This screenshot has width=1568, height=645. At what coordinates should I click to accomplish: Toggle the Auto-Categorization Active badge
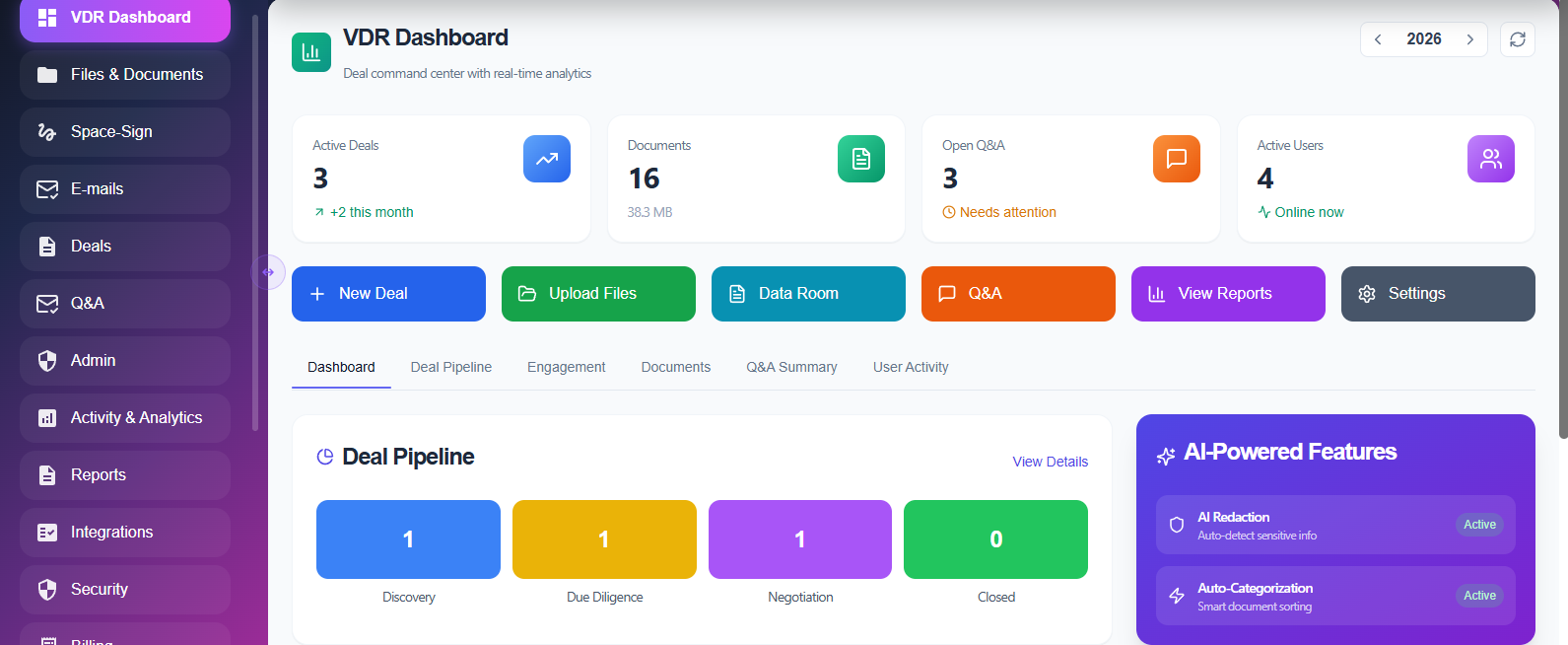click(1479, 596)
